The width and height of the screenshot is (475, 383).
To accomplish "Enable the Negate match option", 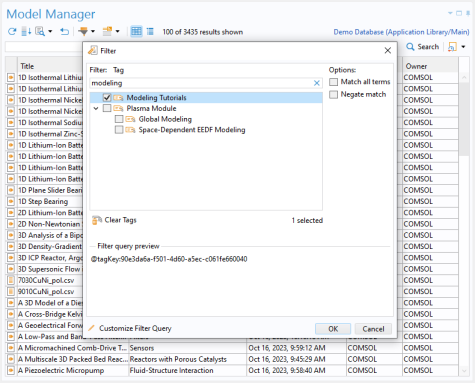I will click(x=333, y=95).
